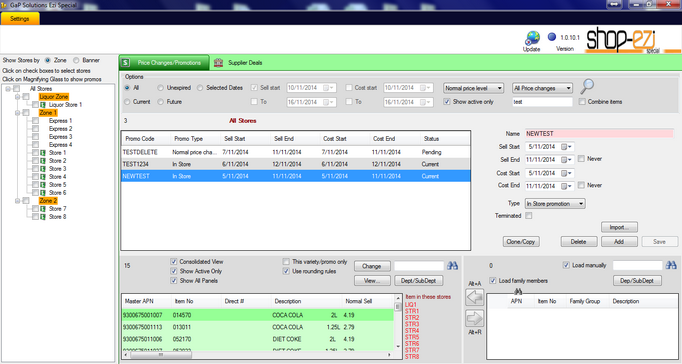Click the search text field containing test
682x364 pixels.
coord(542,102)
